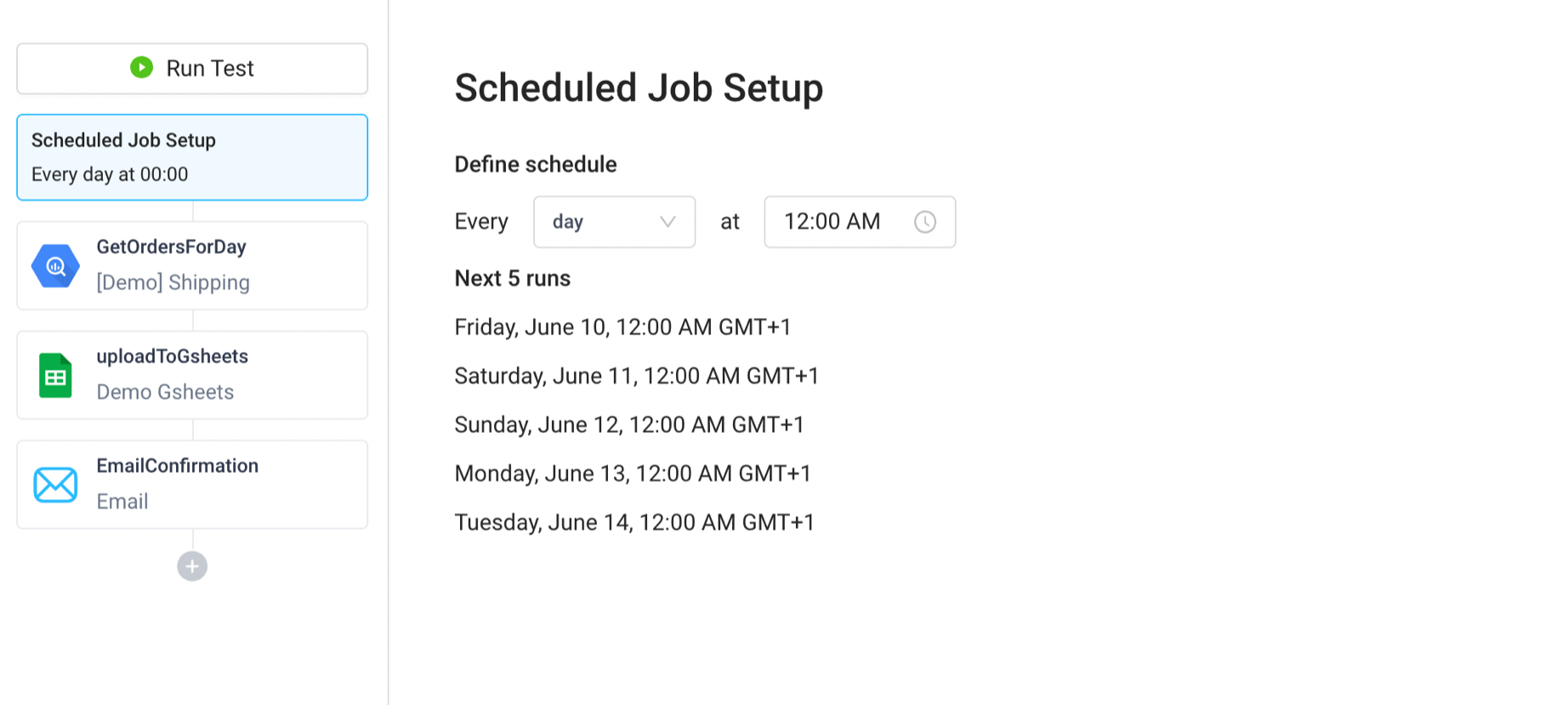Screen dimensions: 1568x705
Task: Open the clock icon in the time field
Action: [927, 222]
